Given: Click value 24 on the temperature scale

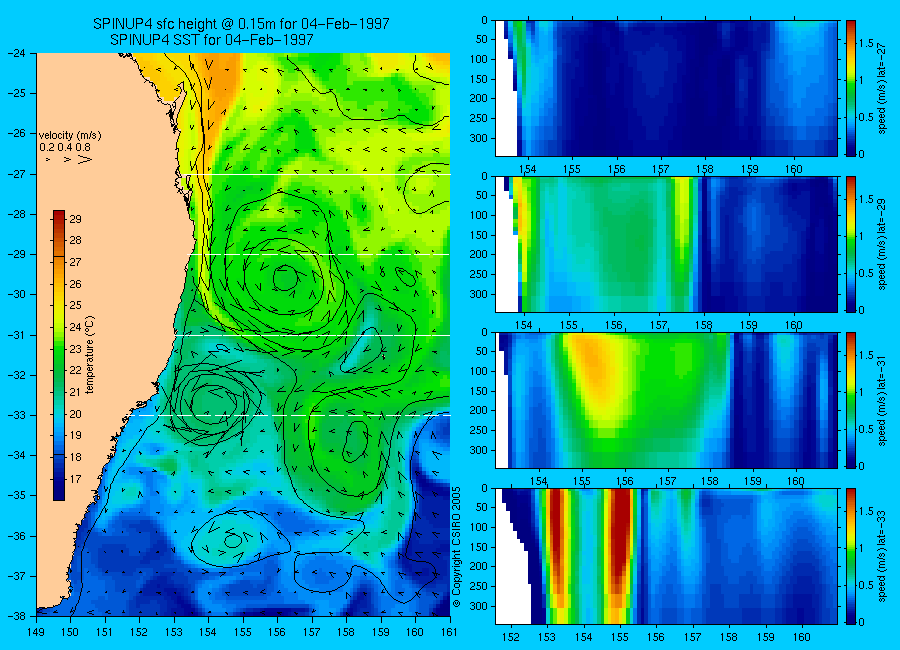Looking at the screenshot, I should pyautogui.click(x=75, y=327).
